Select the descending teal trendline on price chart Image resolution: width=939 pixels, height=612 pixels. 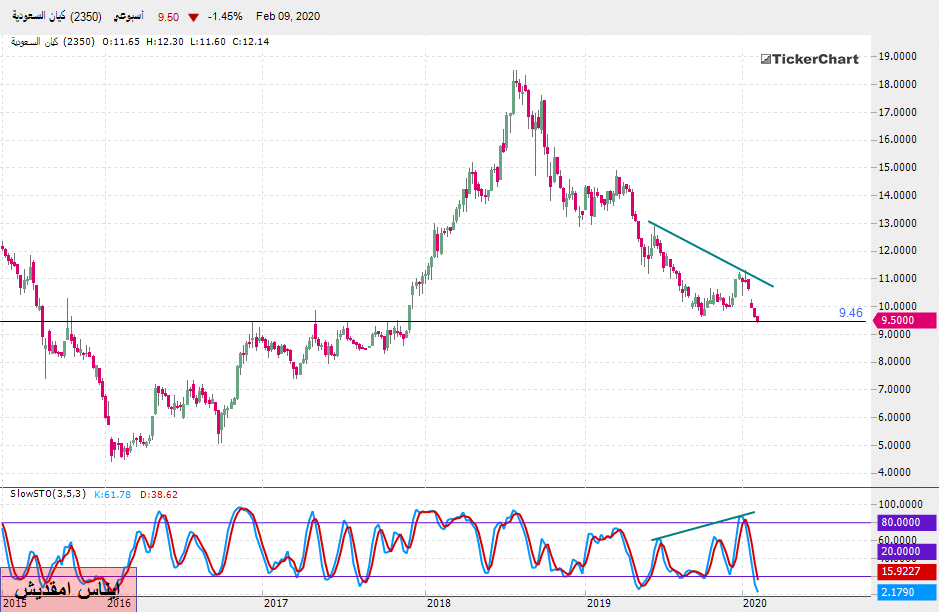coord(710,254)
